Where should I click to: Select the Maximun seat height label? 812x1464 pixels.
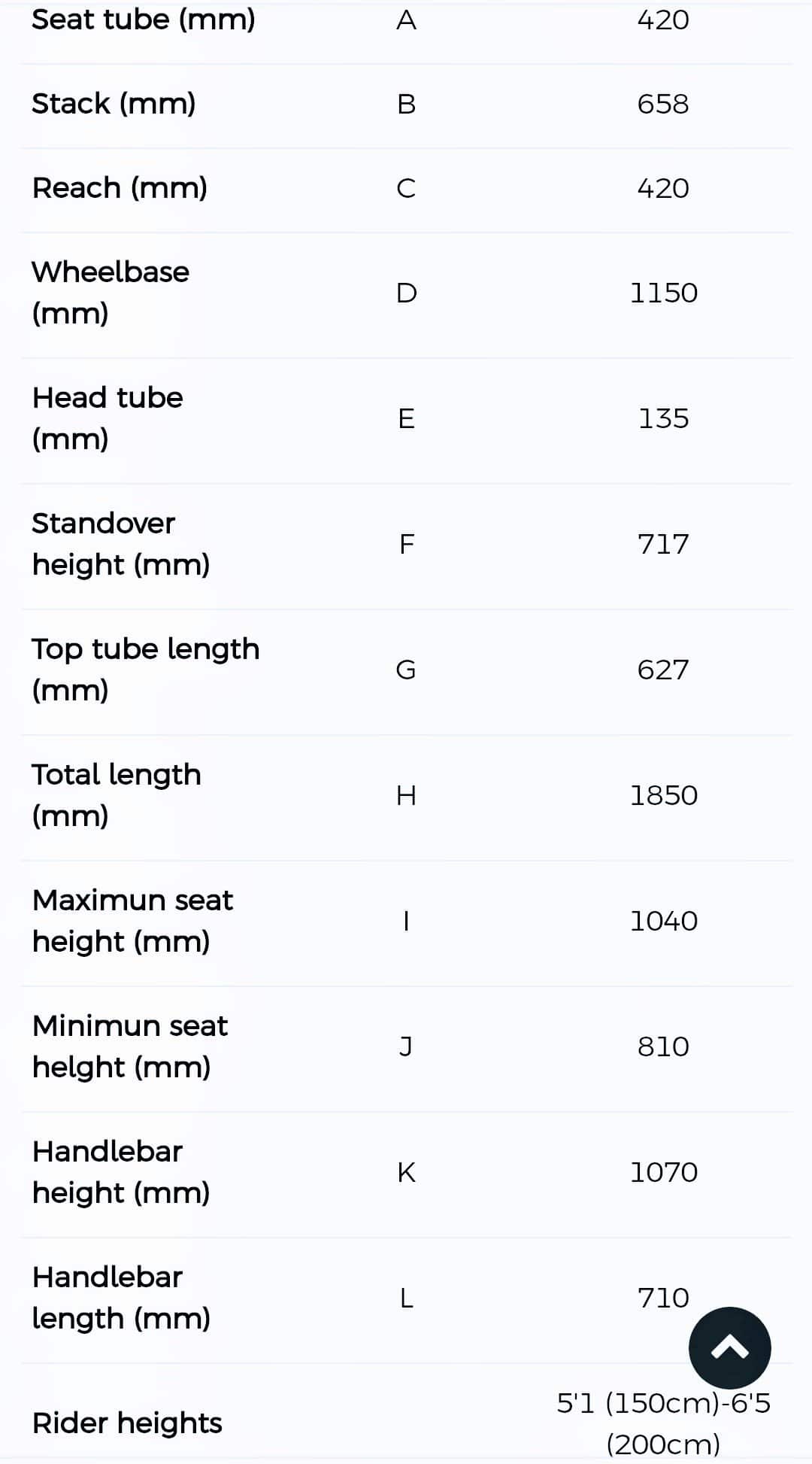[132, 920]
